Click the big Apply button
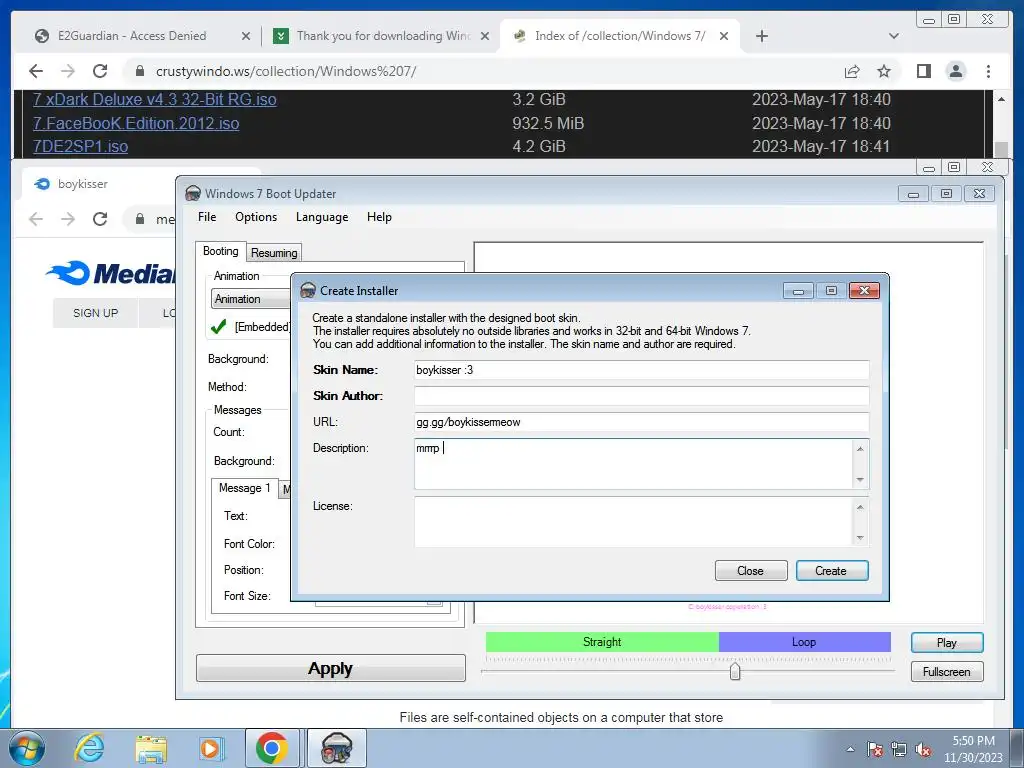Screen dimensions: 1024x768 point(330,669)
